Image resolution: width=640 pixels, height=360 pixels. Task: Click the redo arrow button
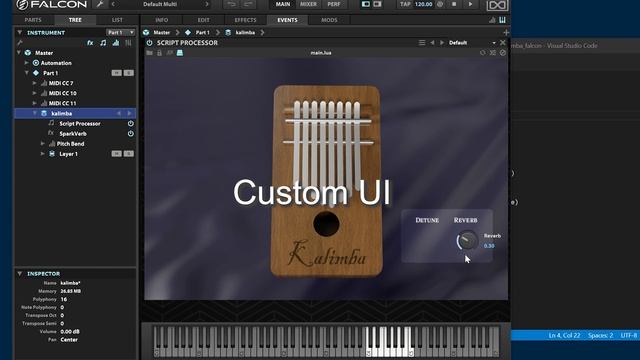(248, 4)
